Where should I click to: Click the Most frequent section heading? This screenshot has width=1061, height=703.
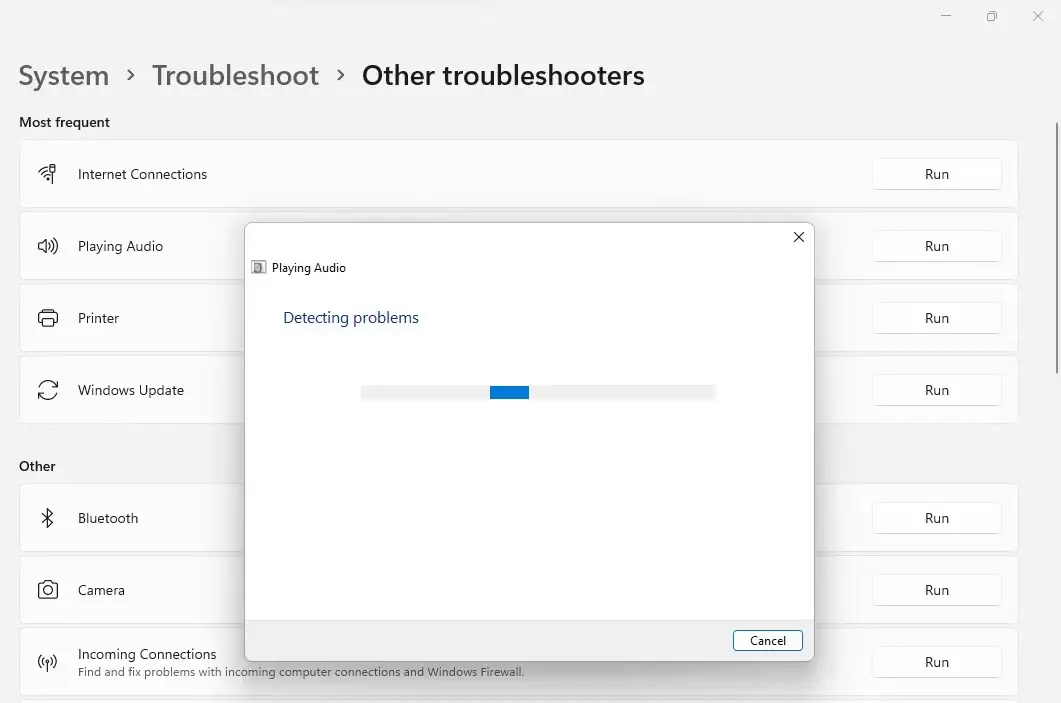click(64, 122)
